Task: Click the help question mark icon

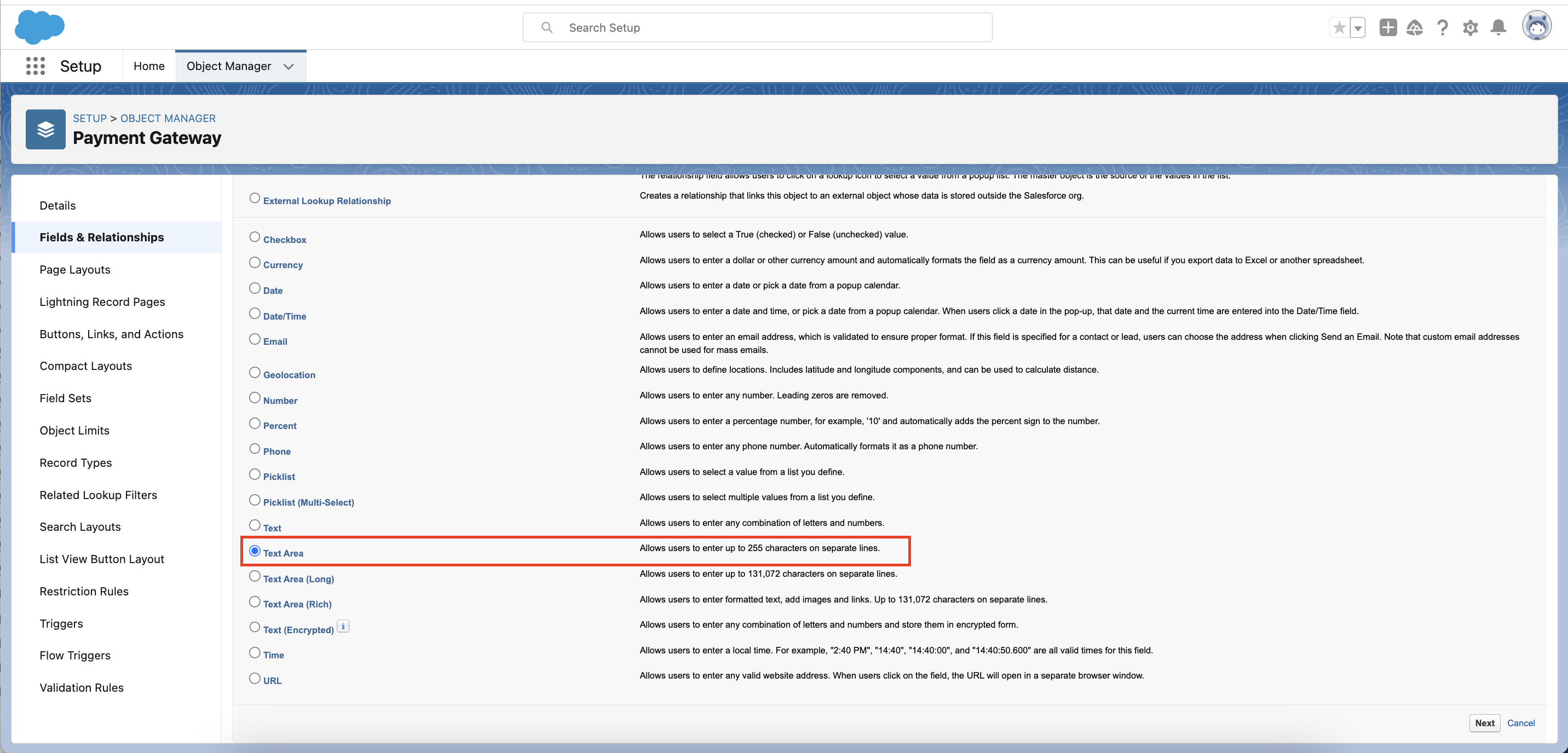Action: [1443, 27]
